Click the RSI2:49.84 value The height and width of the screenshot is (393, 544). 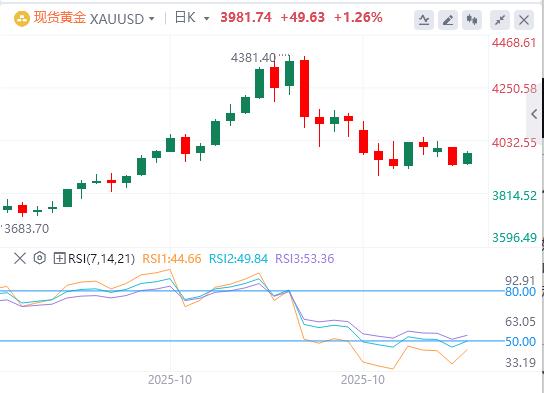tap(238, 259)
